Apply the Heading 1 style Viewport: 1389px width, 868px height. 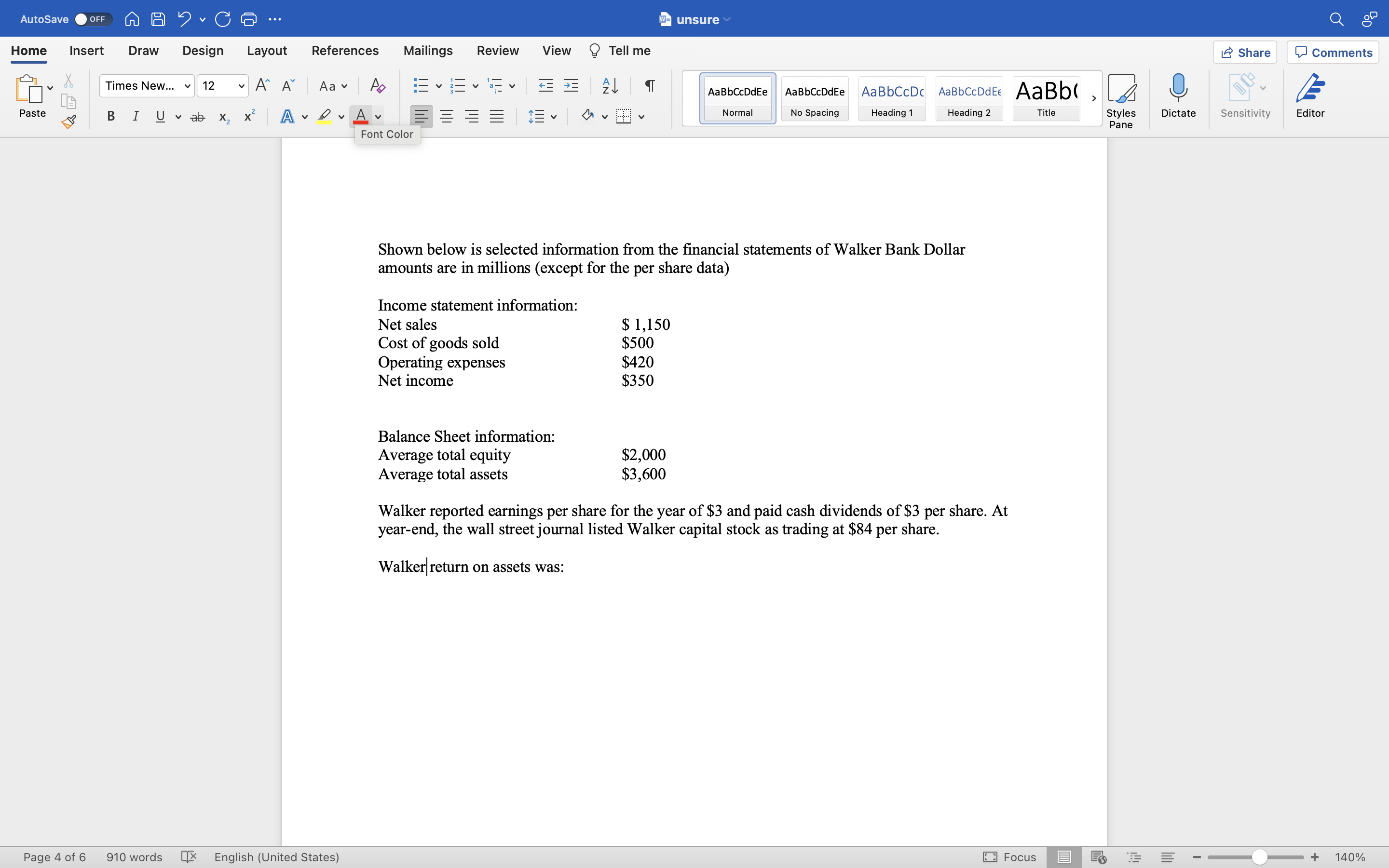coord(891,98)
